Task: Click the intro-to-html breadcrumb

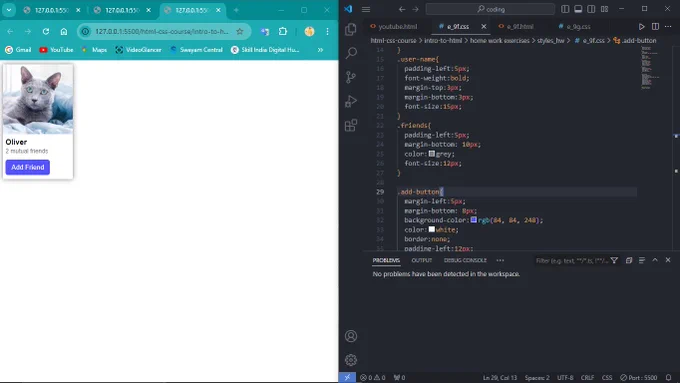Action: coord(443,40)
